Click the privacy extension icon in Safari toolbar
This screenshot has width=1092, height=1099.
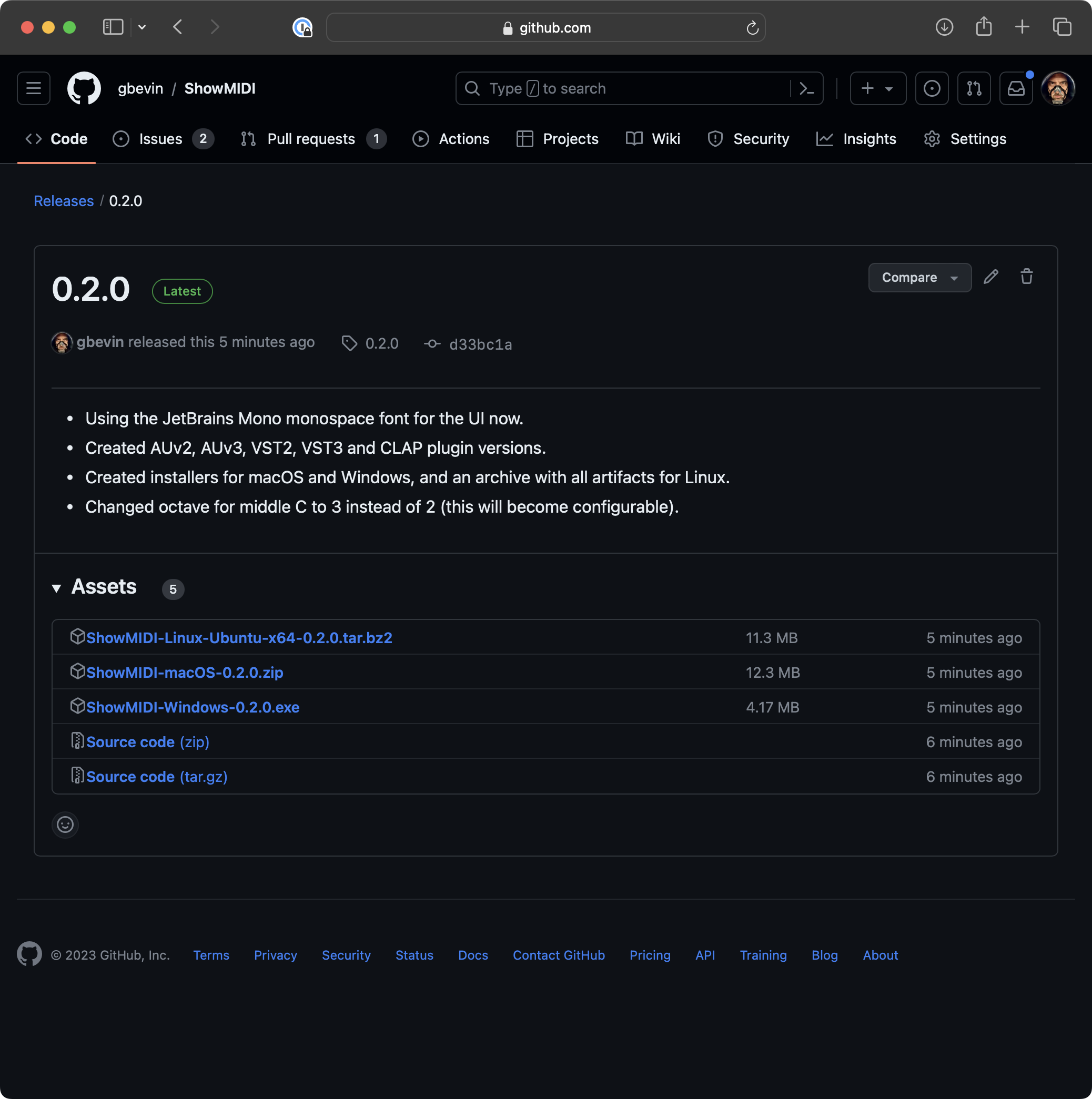[302, 27]
